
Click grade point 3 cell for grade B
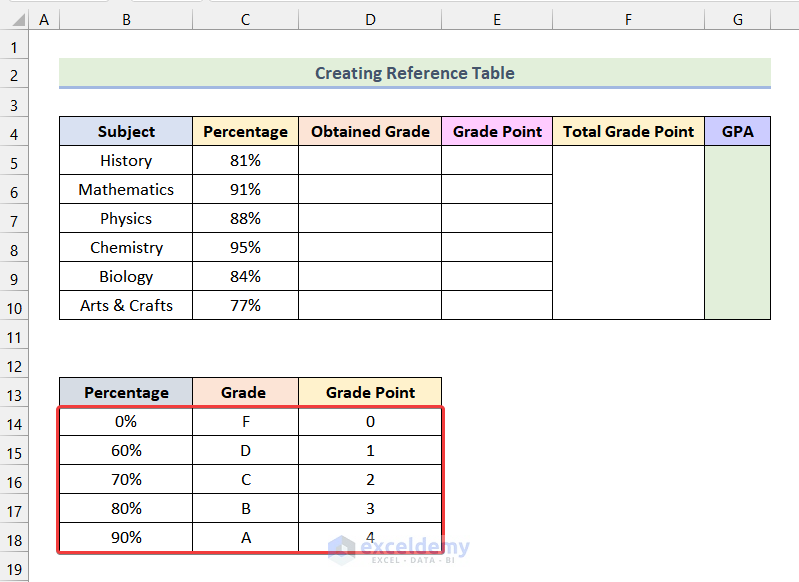click(x=370, y=509)
